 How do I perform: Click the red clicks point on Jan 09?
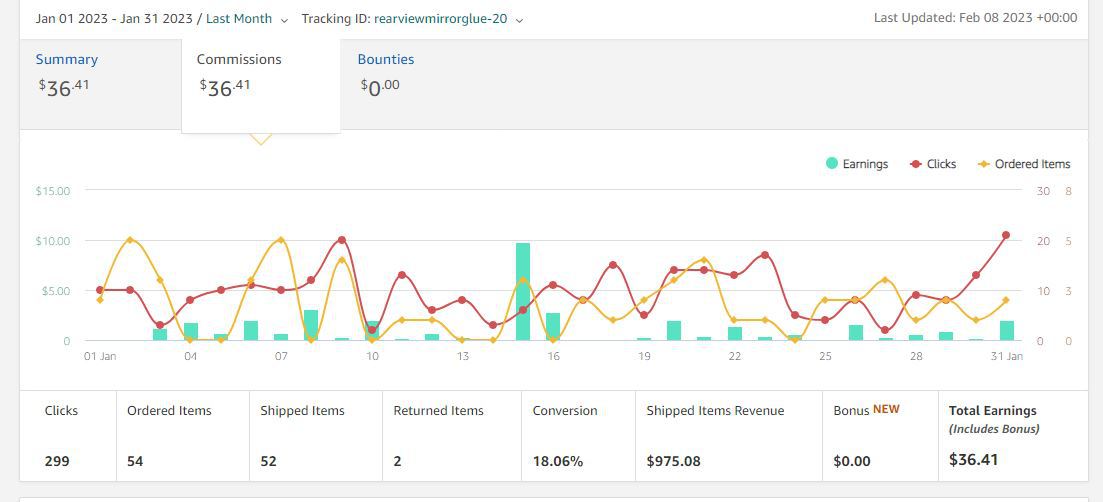coord(342,240)
